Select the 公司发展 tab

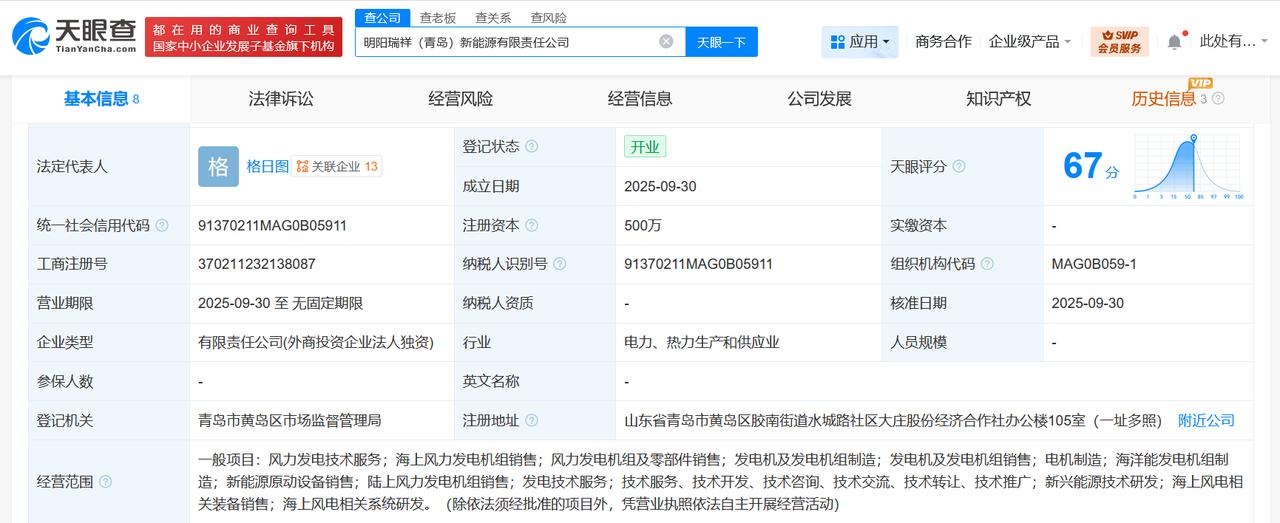click(x=819, y=99)
